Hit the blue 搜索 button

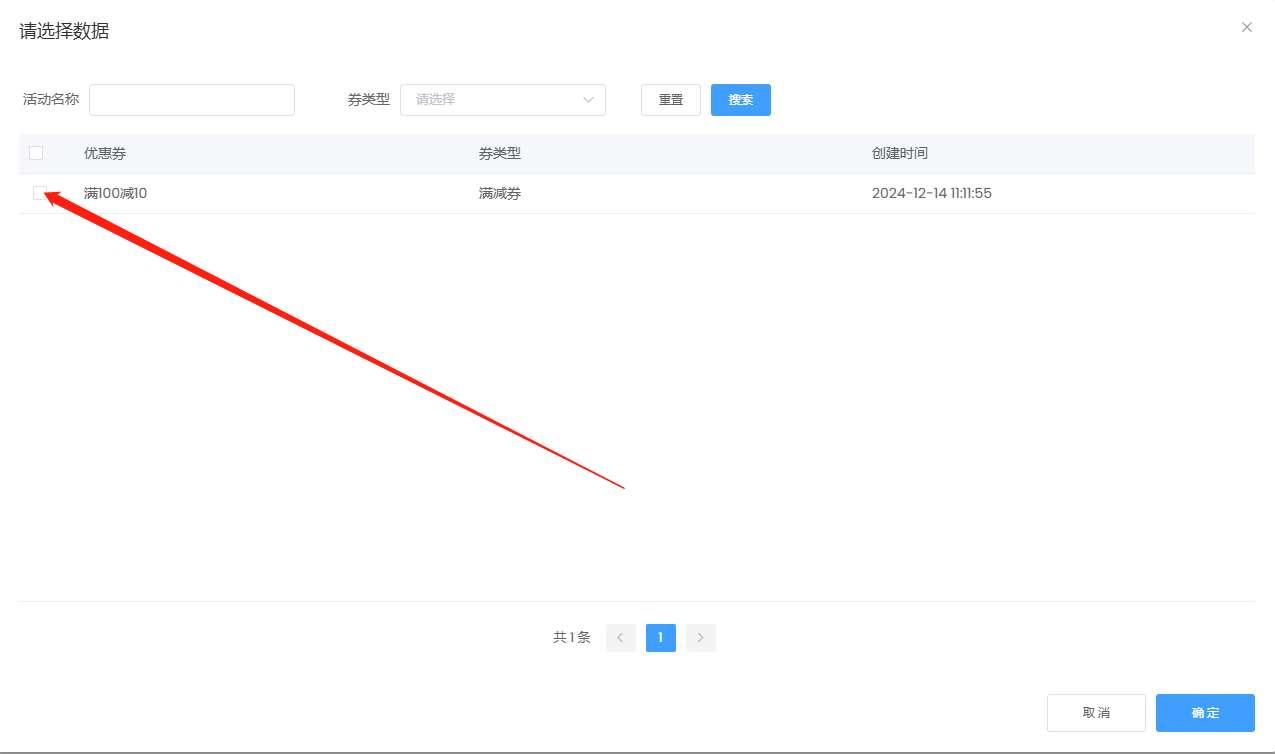[x=740, y=100]
